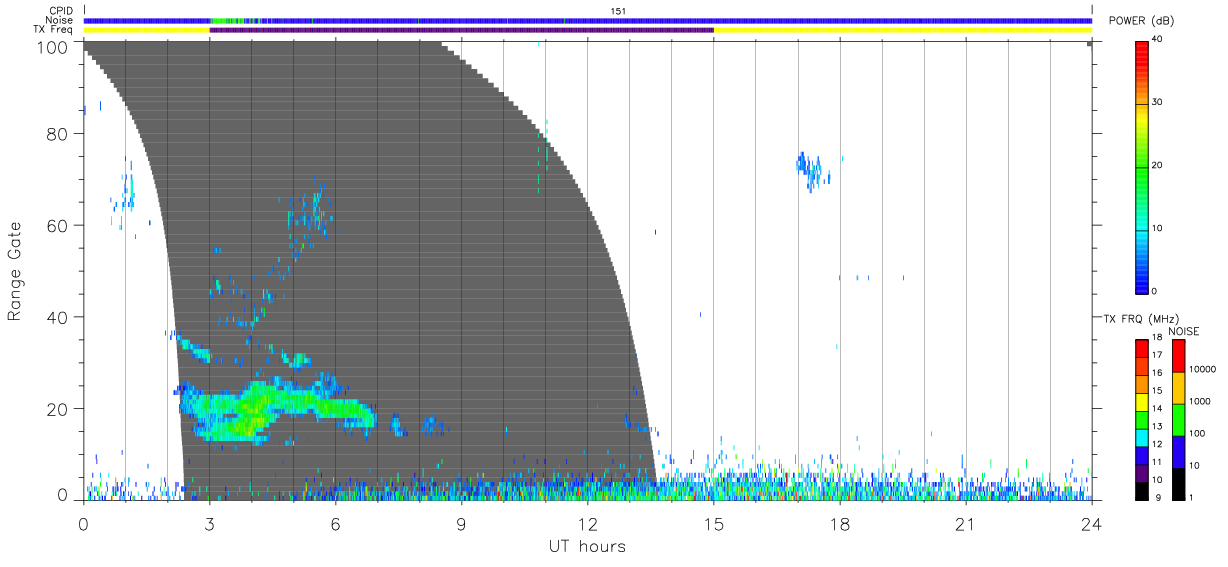
Task: Click the 16 label on TX FRQ legend
Action: point(1157,373)
